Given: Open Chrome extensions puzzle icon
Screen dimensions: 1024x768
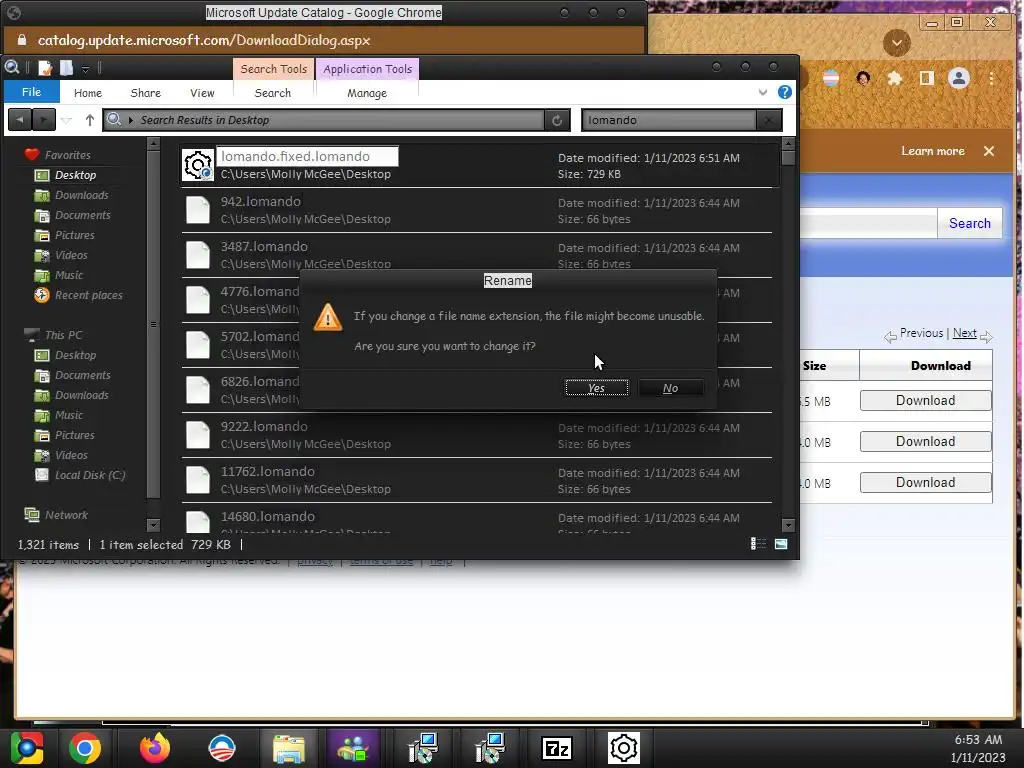Looking at the screenshot, I should (894, 78).
